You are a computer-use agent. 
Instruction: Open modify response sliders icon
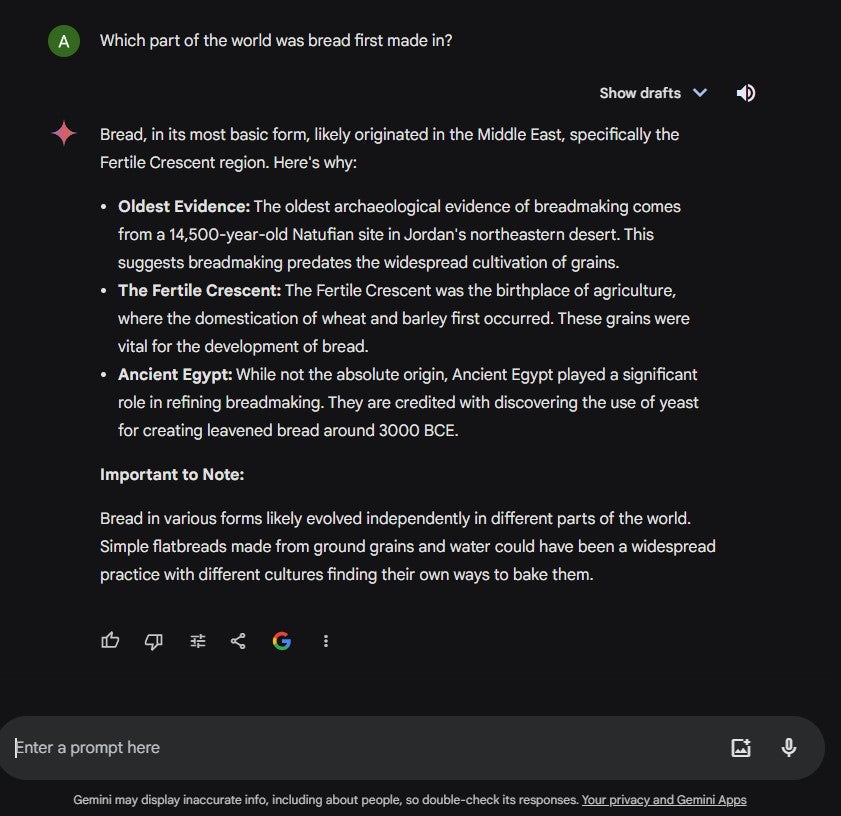pos(197,641)
